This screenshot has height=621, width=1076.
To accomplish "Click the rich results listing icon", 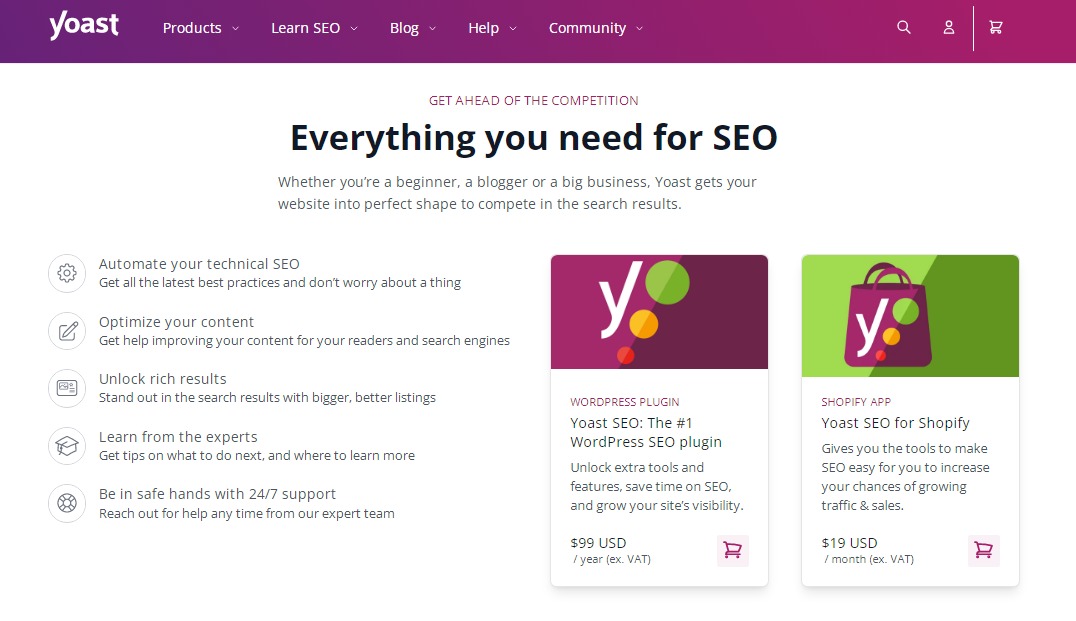I will coord(66,388).
